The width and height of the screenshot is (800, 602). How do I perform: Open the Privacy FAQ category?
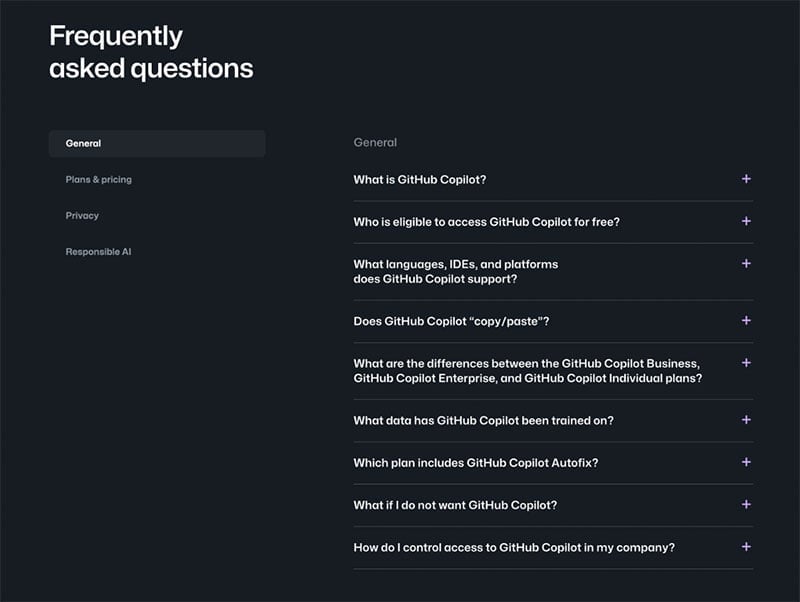click(82, 215)
